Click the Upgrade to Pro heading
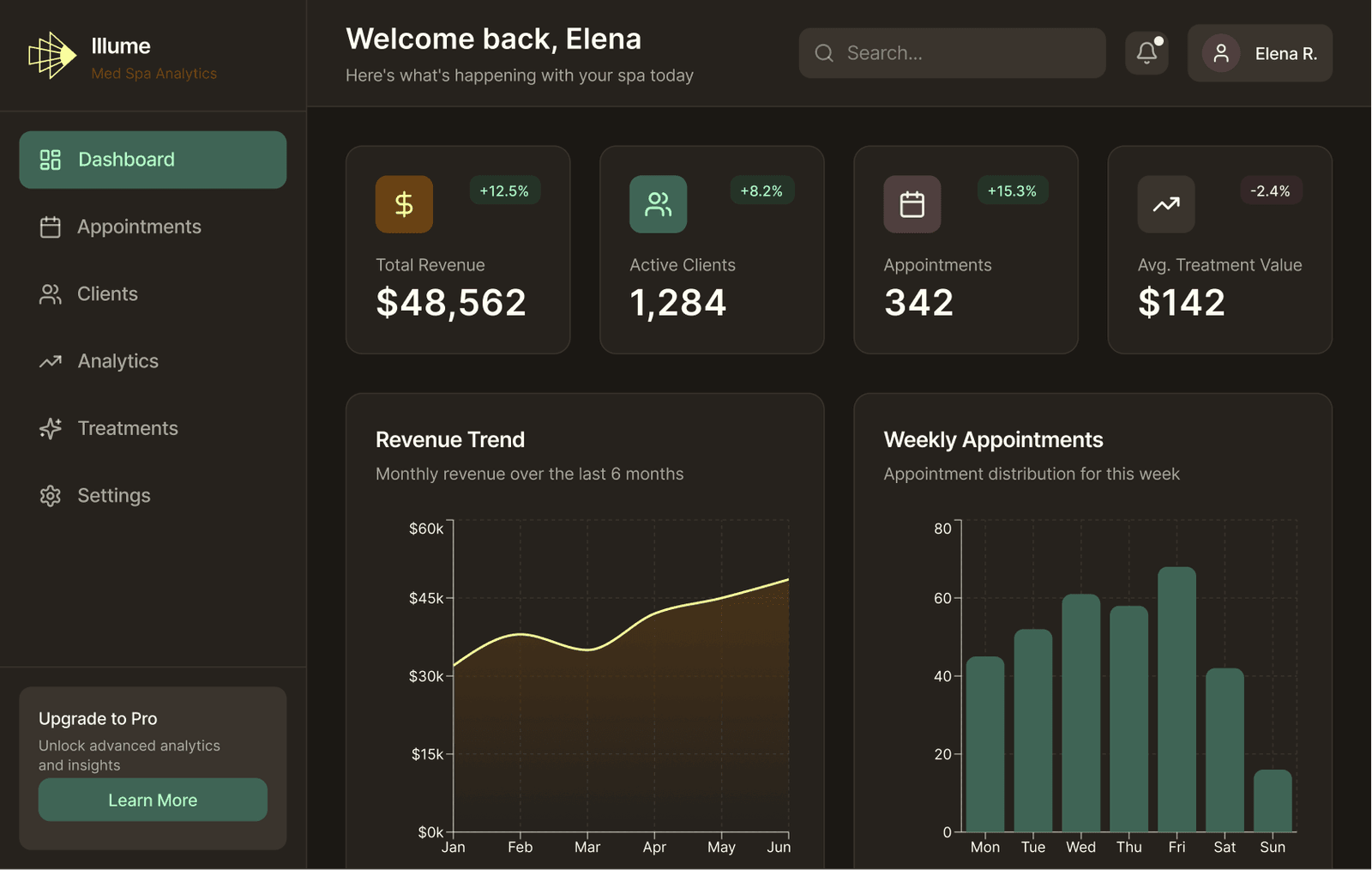 [x=98, y=718]
